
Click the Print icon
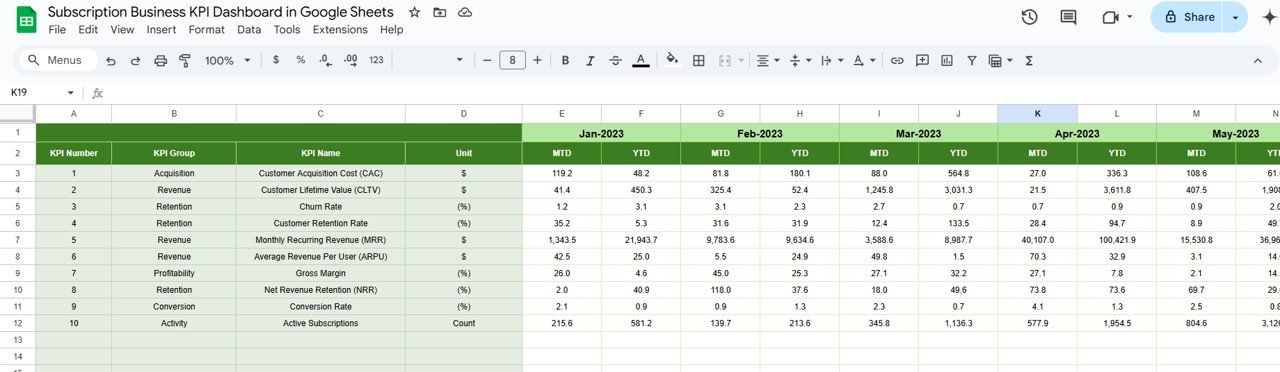(x=160, y=61)
